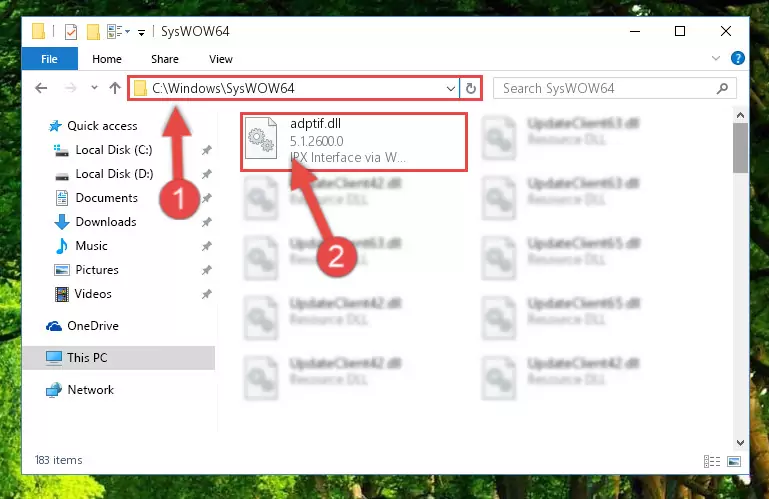Open Videos in the navigation pane
Screen dimensions: 769x499
tap(83, 294)
